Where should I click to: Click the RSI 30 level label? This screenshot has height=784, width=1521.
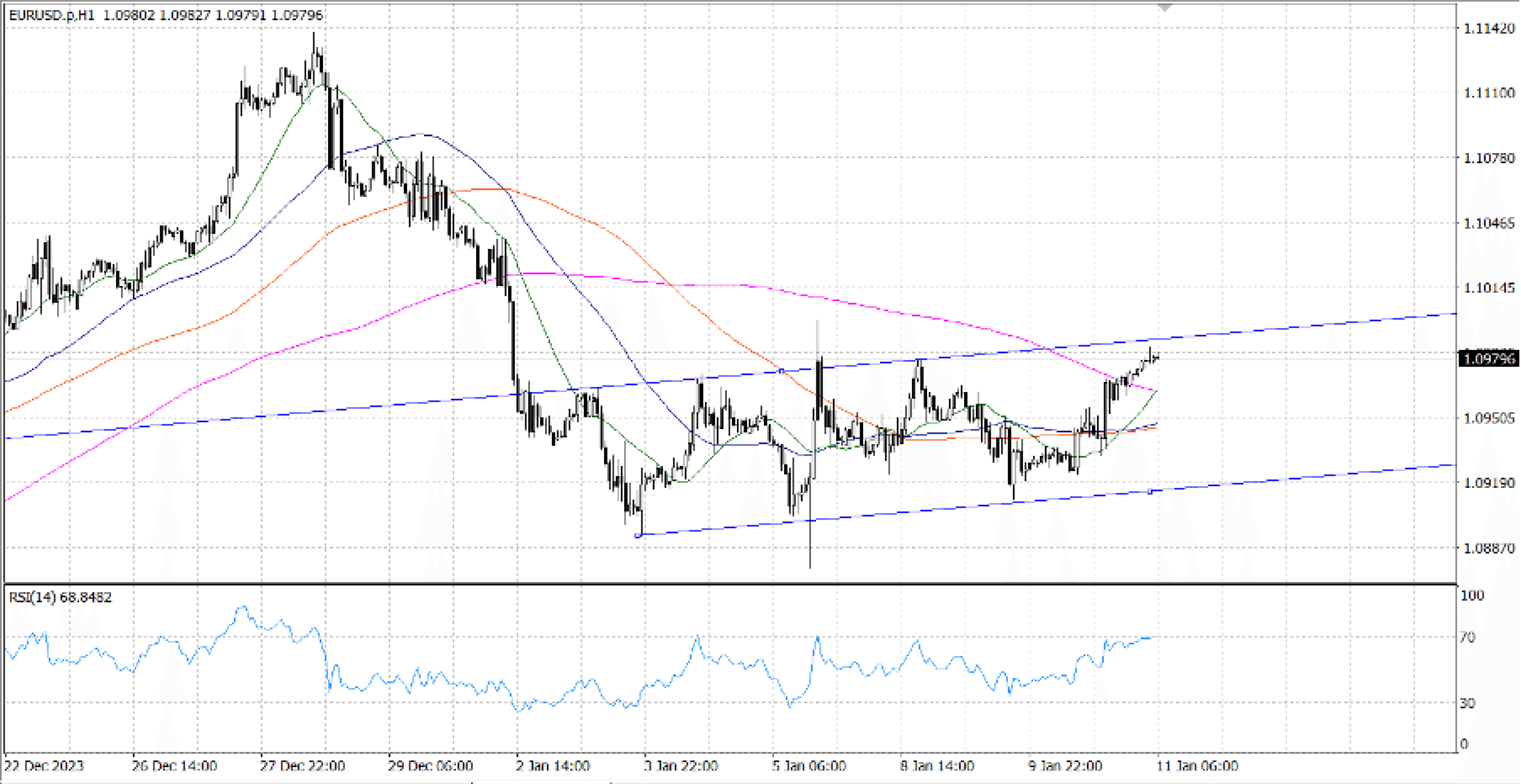coord(1468,703)
